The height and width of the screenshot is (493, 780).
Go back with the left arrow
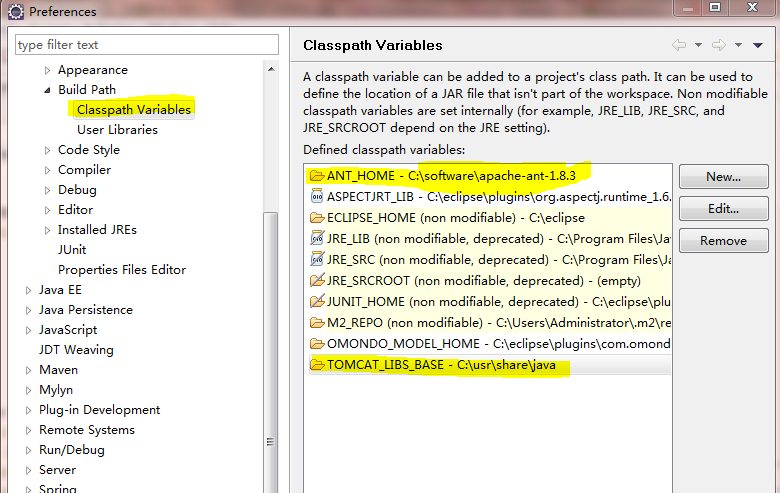point(679,45)
